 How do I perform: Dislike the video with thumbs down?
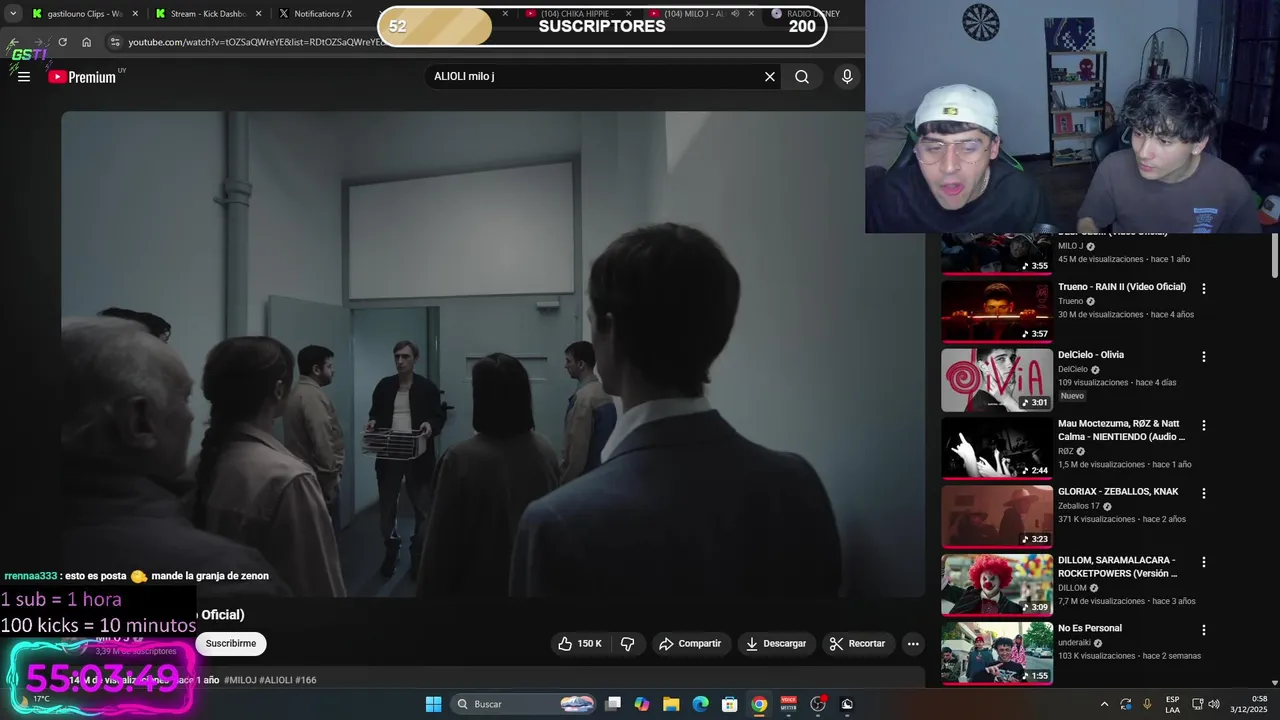pyautogui.click(x=628, y=644)
